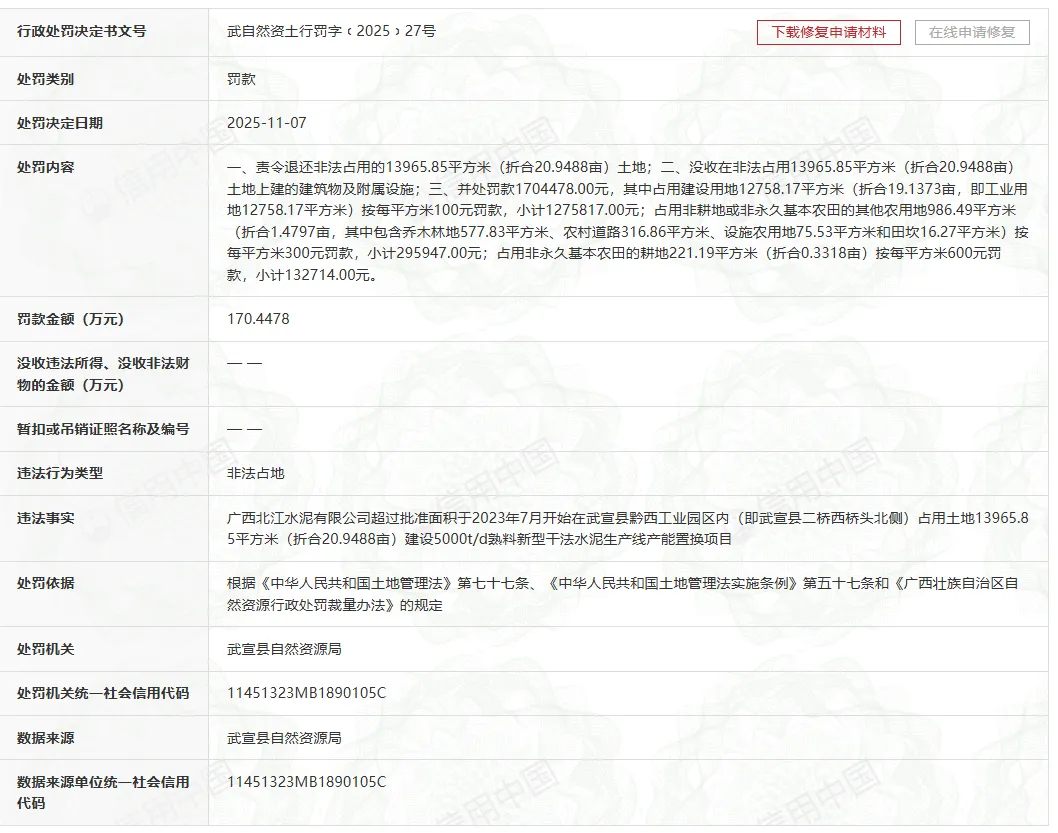
Task: Click the 数据来源 label
Action: point(45,738)
